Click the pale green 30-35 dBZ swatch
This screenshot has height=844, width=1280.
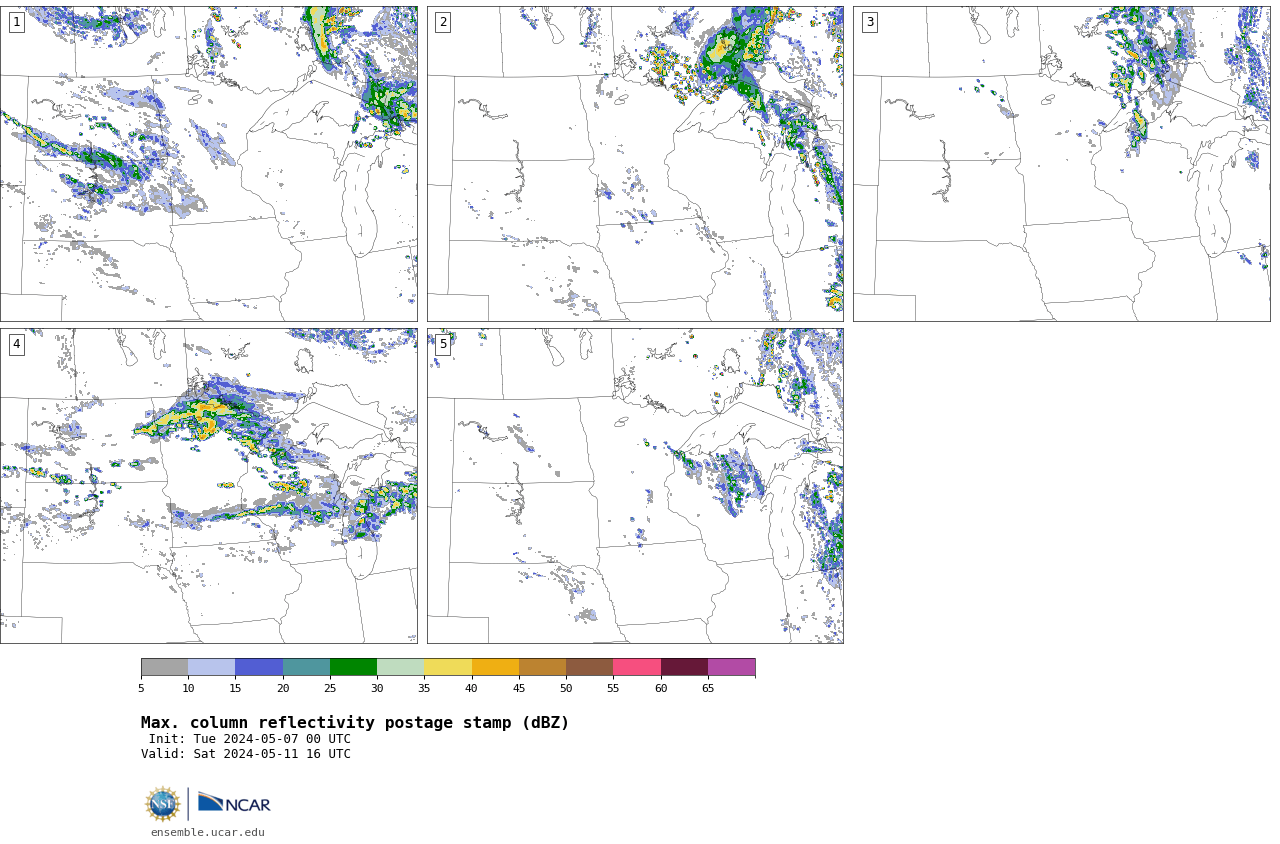(x=401, y=667)
